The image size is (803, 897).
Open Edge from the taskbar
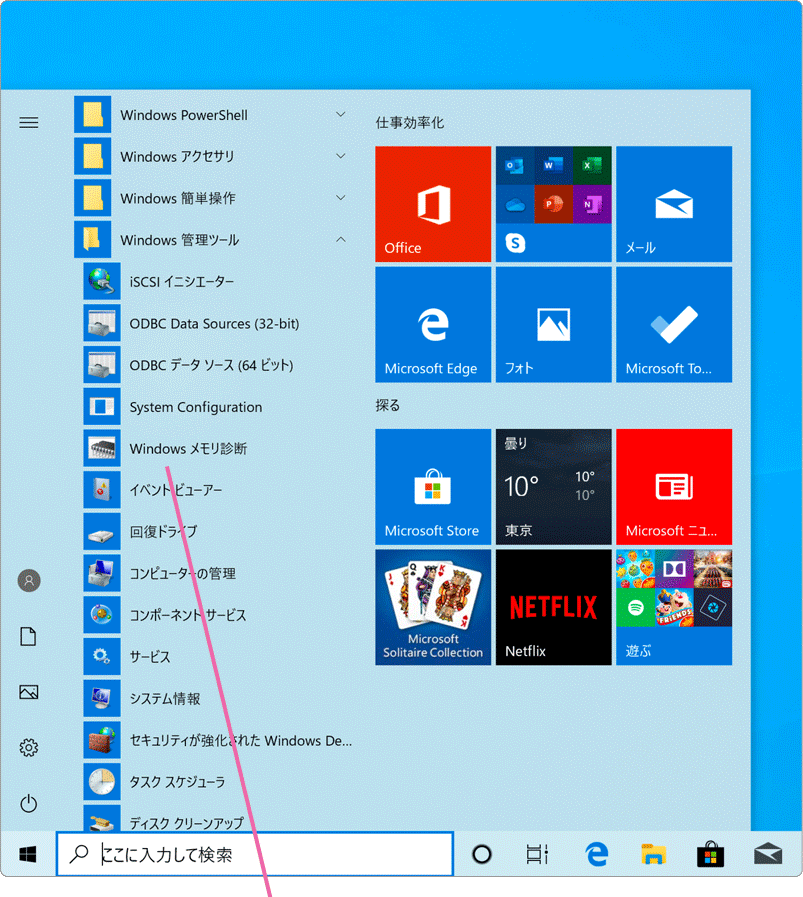(596, 854)
